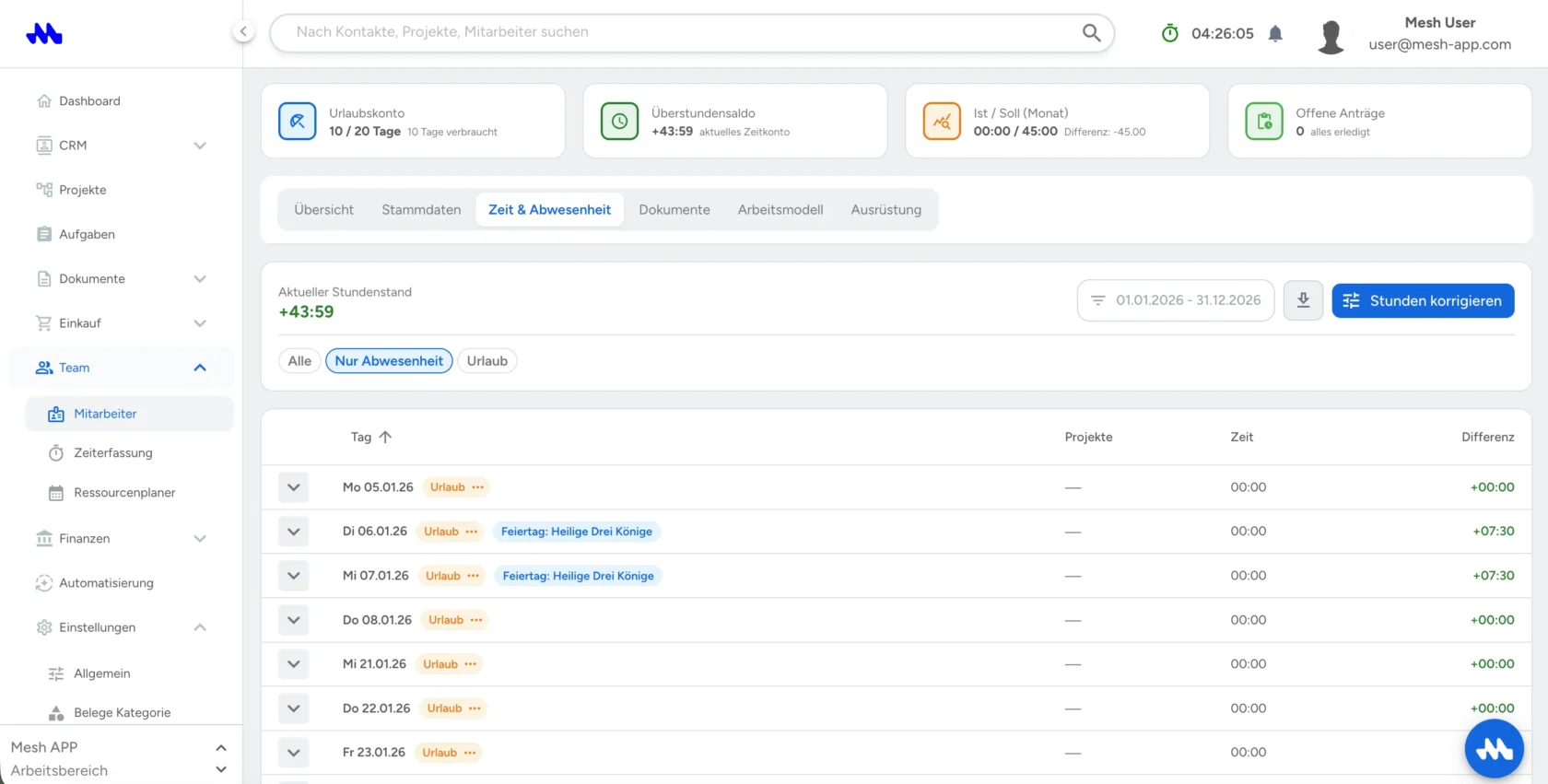The height and width of the screenshot is (784, 1548).
Task: Open Urlaub options on Mi 21.01.26
Action: click(471, 664)
